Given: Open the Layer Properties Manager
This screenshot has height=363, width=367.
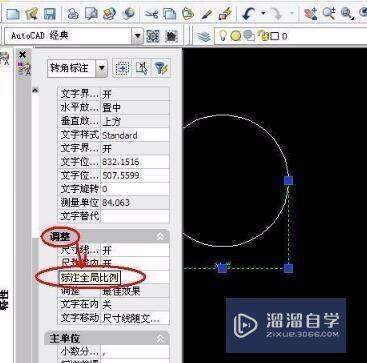Looking at the screenshot, I should (204, 36).
